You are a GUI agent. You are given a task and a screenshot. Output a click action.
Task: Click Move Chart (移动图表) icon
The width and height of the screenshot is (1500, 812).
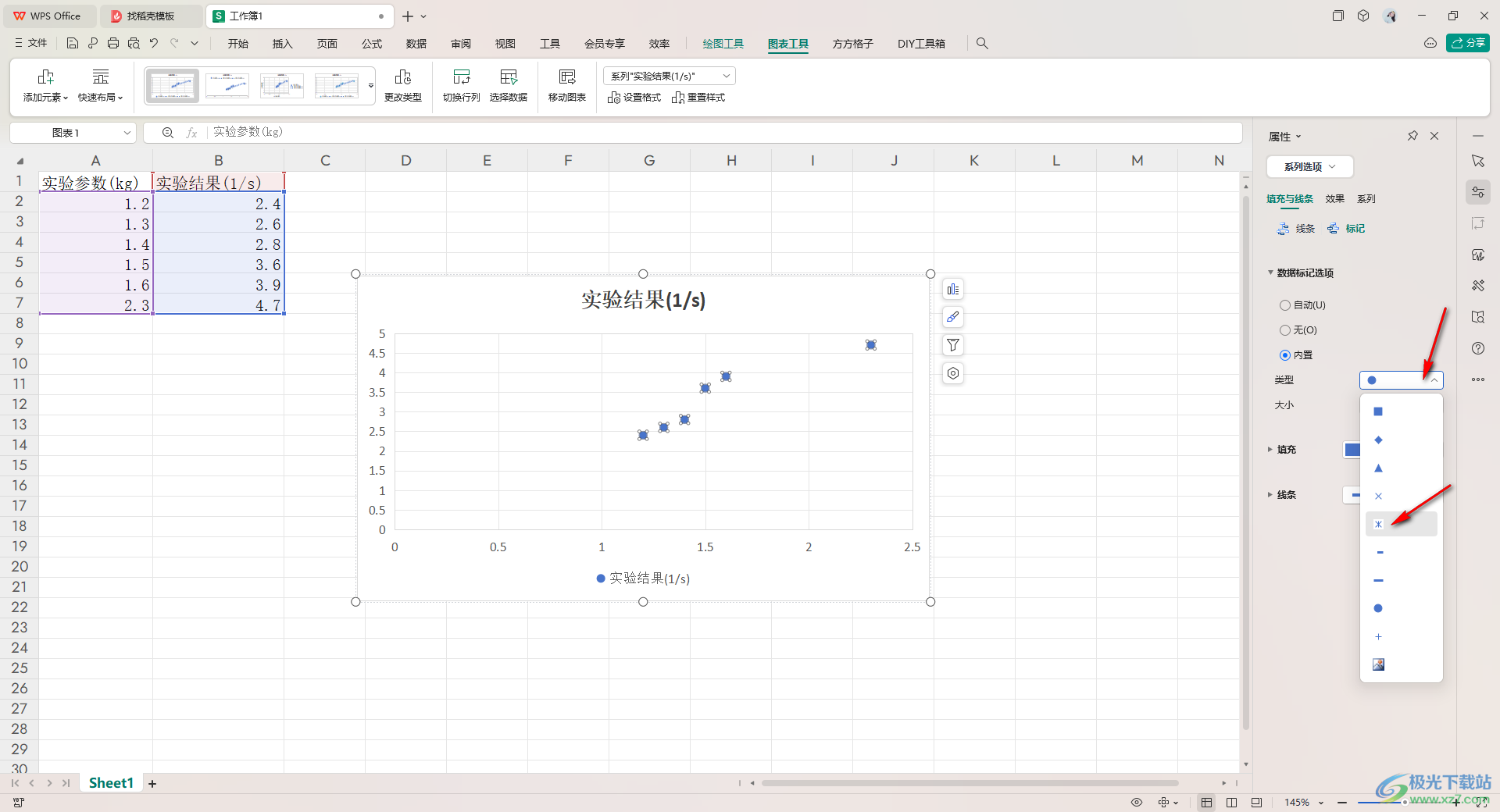(x=567, y=77)
